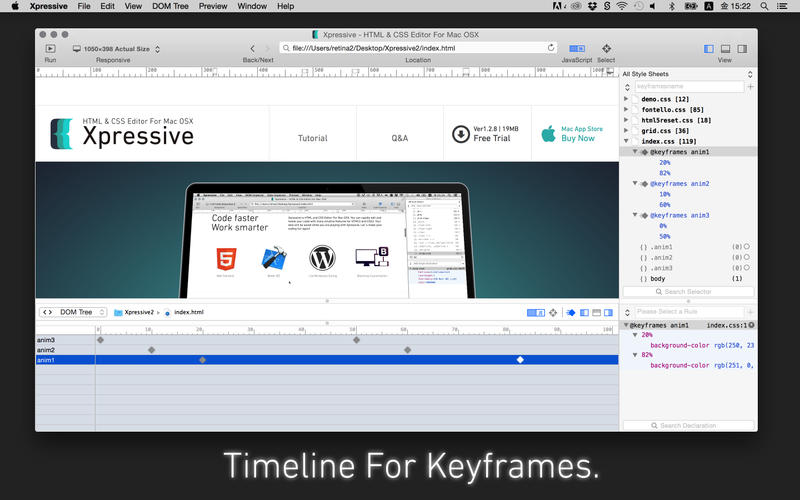Click index.html breadcrumb file
The image size is (800, 500).
pyautogui.click(x=184, y=312)
